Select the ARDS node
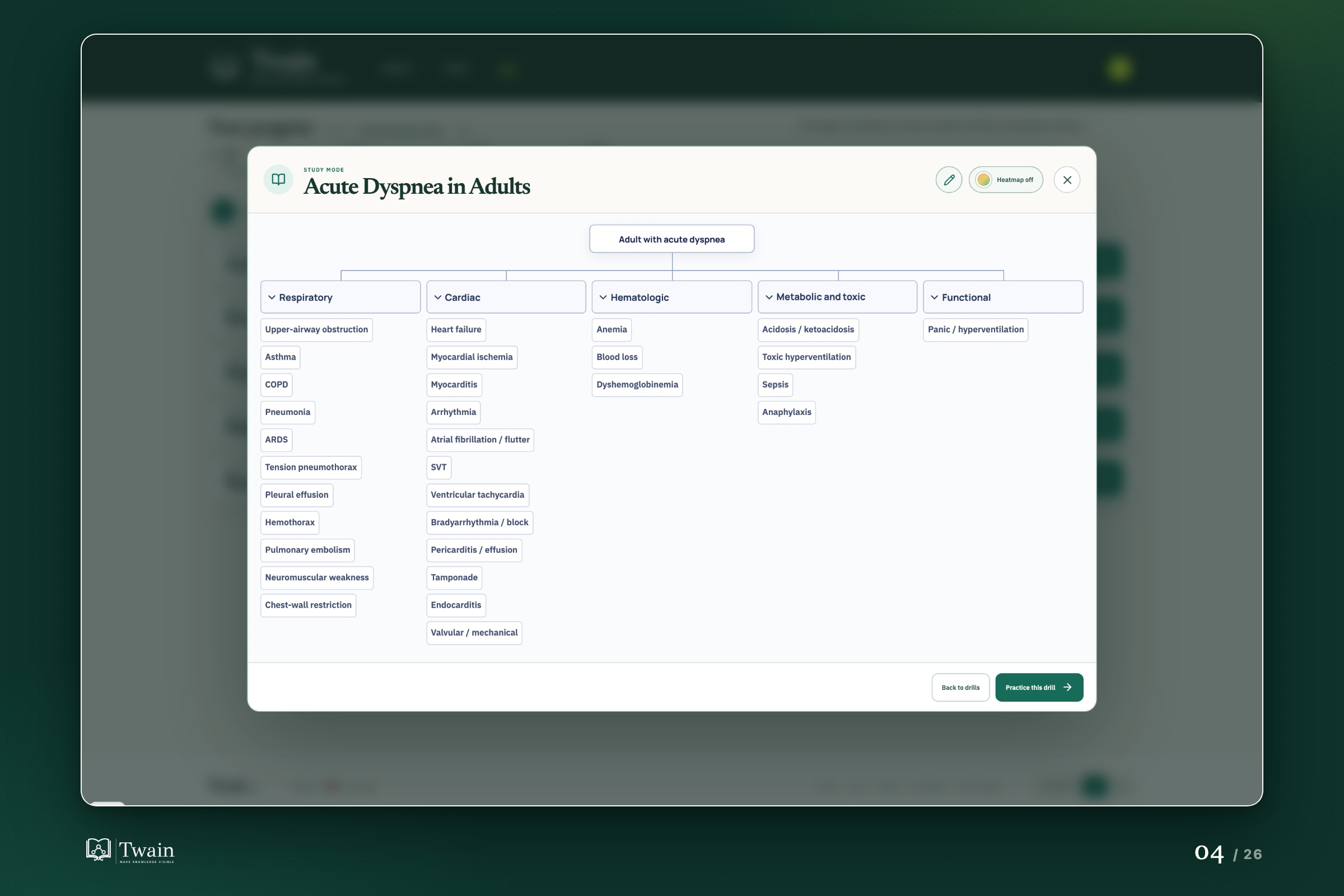 tap(277, 440)
